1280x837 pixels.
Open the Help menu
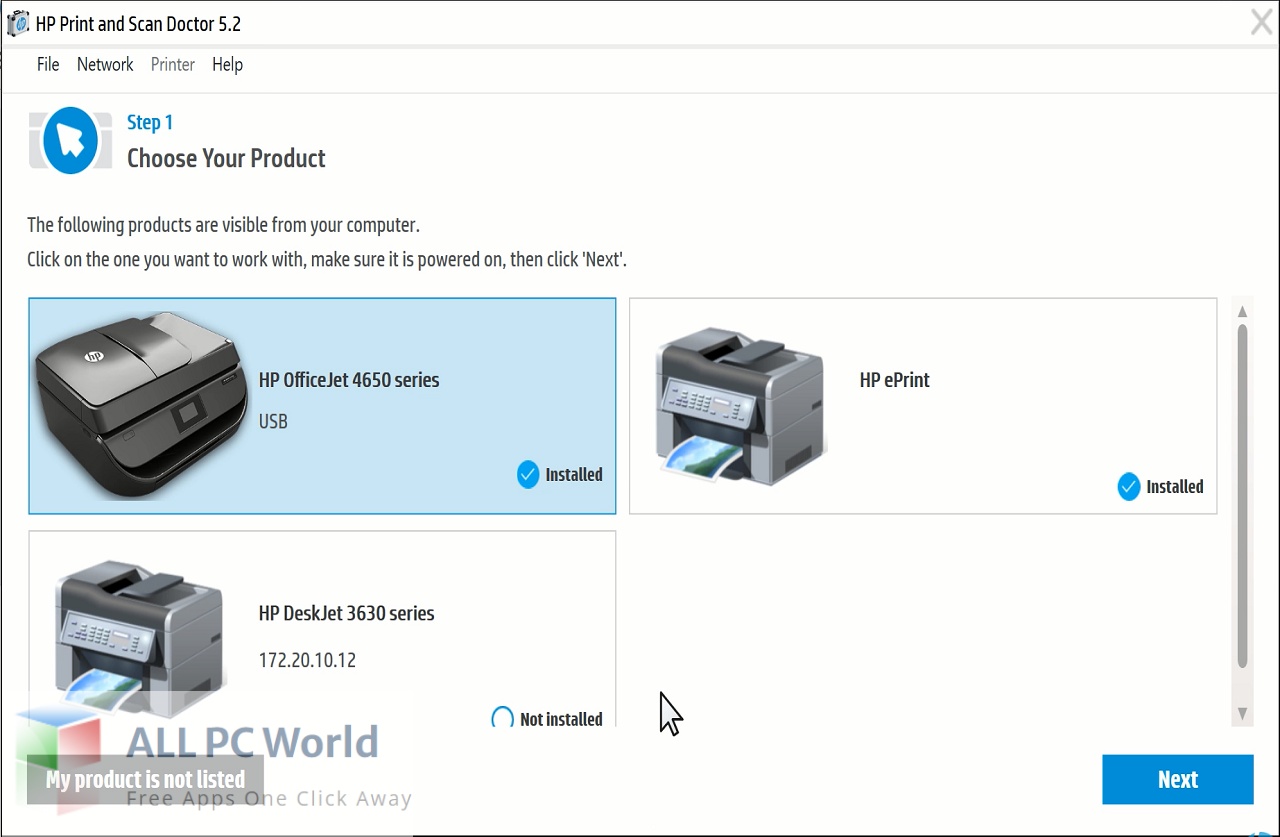[227, 64]
